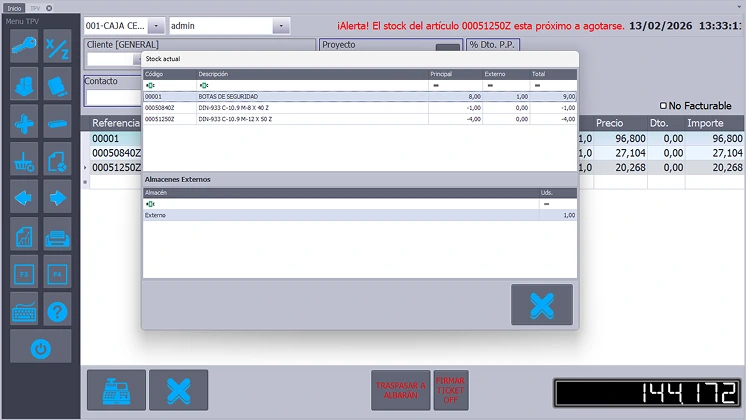Click the right arrow navigation icon
746x420 pixels.
pos(57,197)
